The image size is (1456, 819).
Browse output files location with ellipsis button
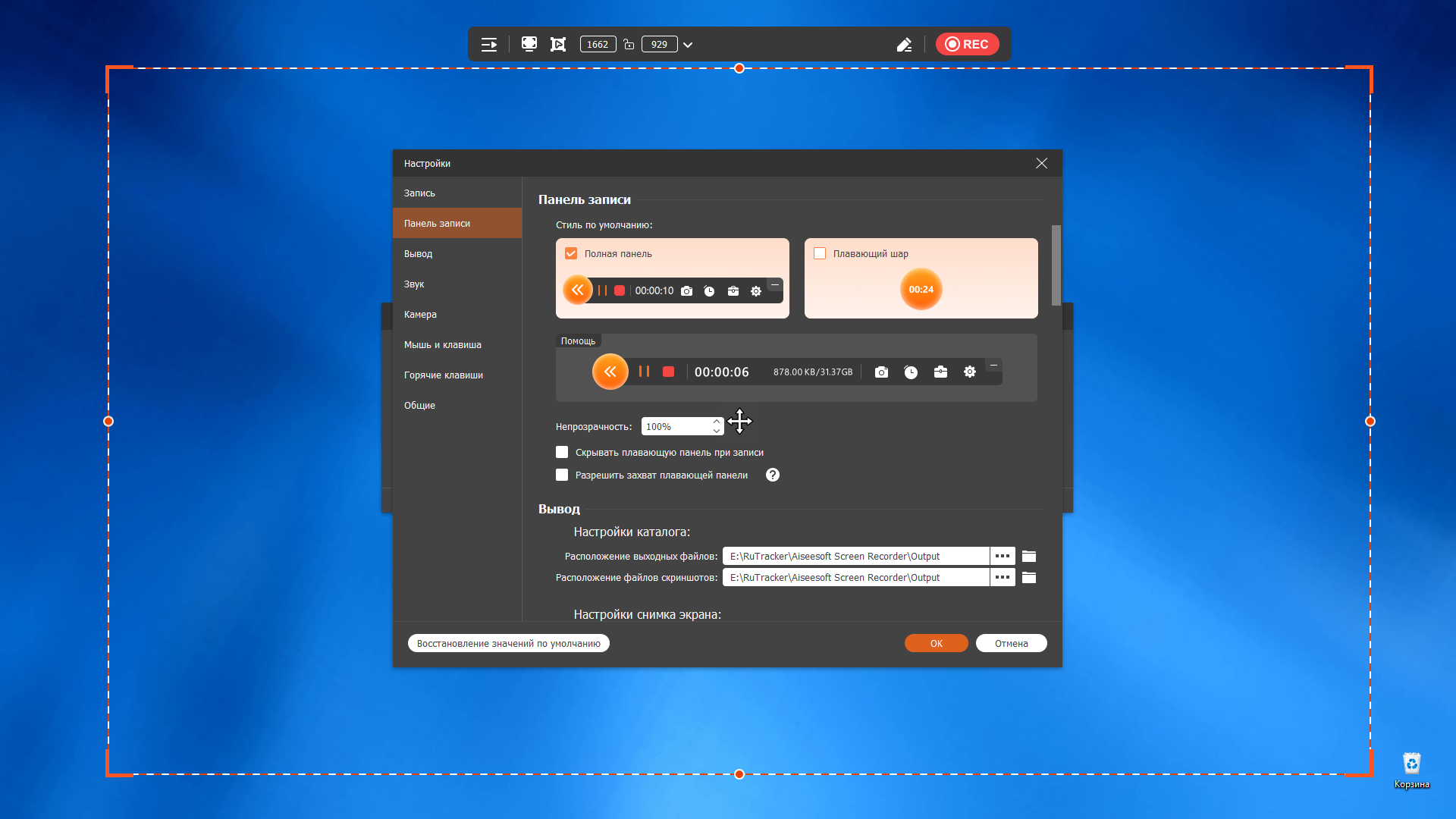(x=1003, y=556)
